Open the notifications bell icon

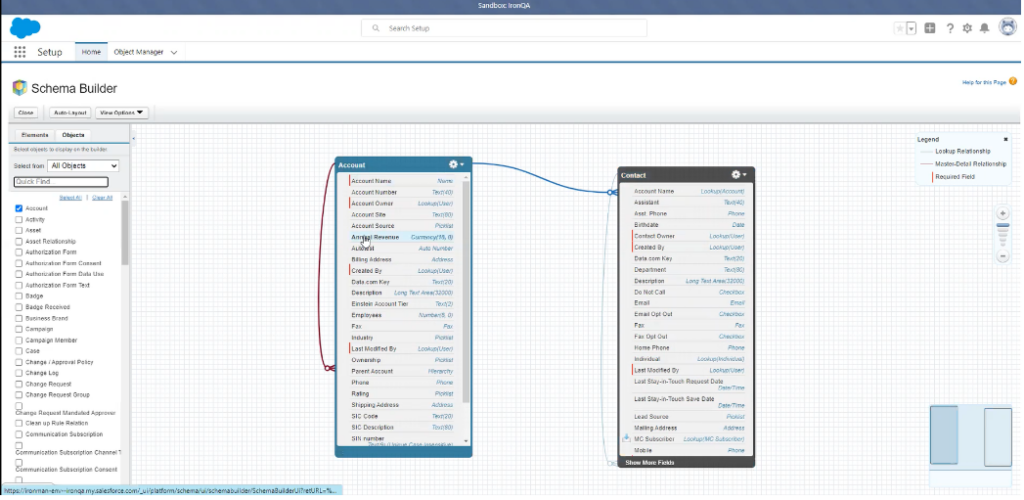click(x=984, y=28)
